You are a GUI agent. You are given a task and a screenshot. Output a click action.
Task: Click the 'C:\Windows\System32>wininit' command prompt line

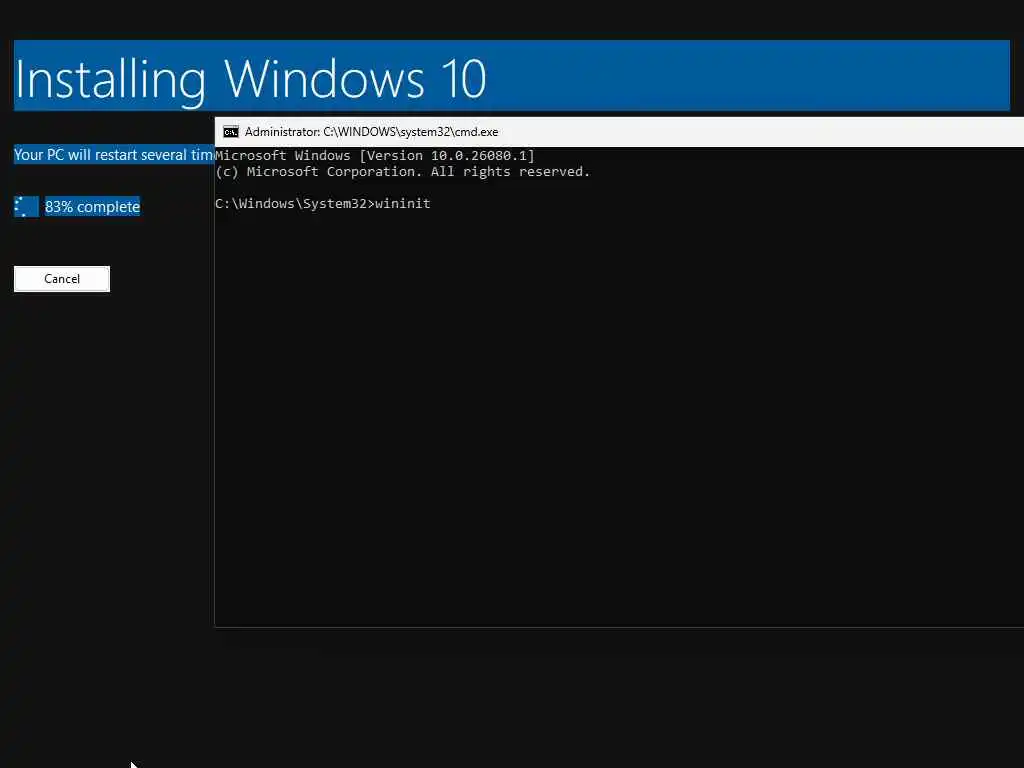(x=323, y=204)
